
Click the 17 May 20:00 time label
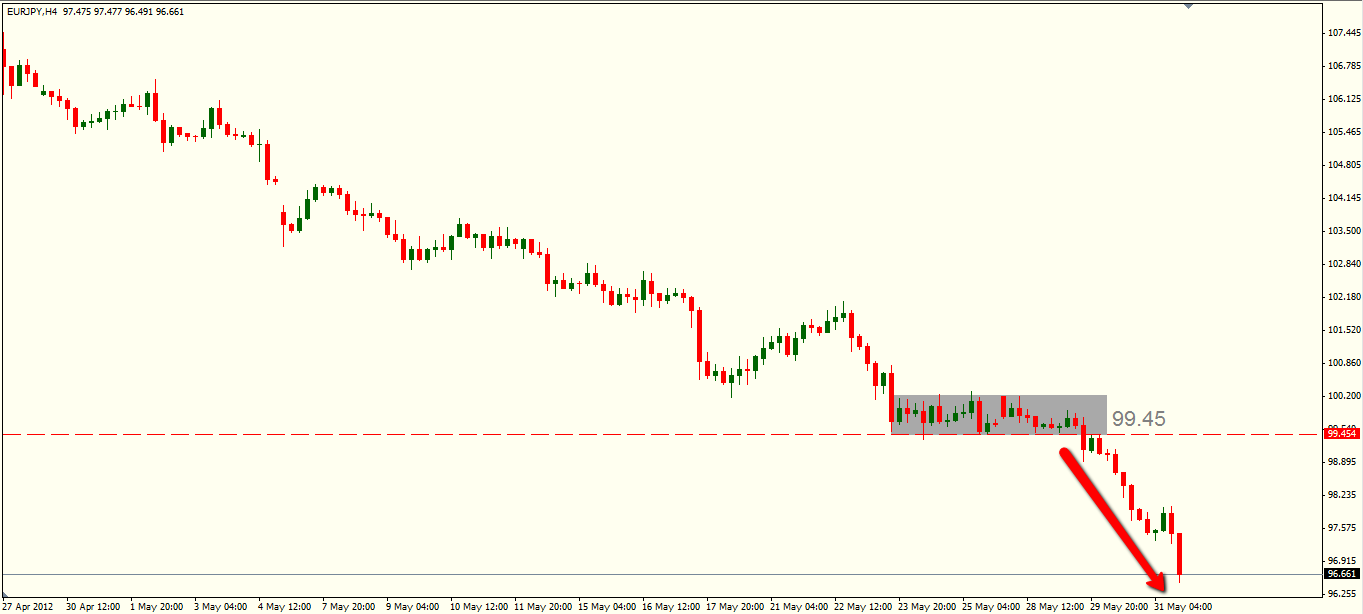click(734, 606)
